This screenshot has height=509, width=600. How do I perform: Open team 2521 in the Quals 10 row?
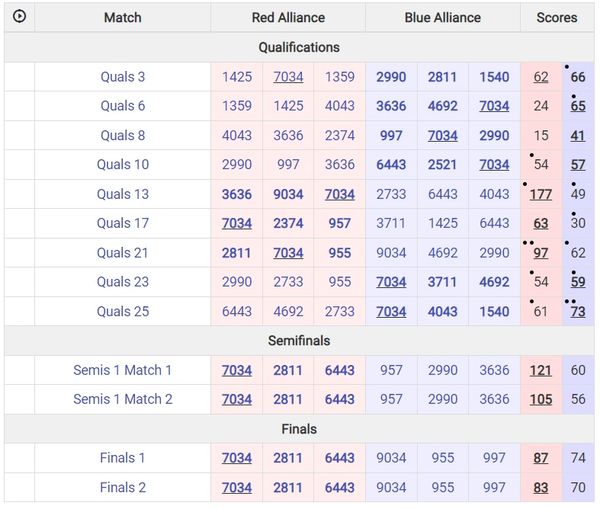pyautogui.click(x=442, y=165)
